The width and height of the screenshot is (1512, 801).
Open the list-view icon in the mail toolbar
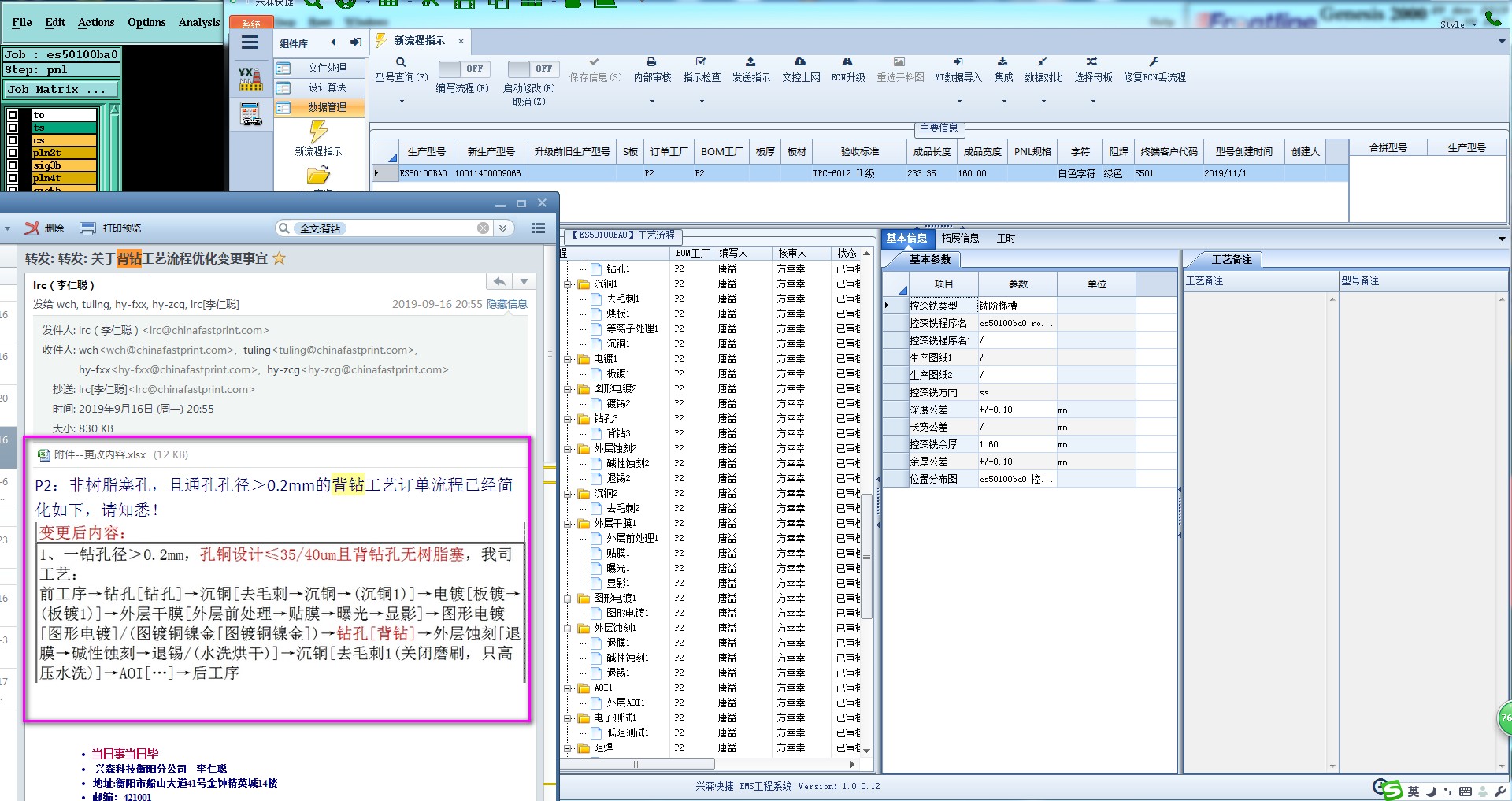coord(539,228)
